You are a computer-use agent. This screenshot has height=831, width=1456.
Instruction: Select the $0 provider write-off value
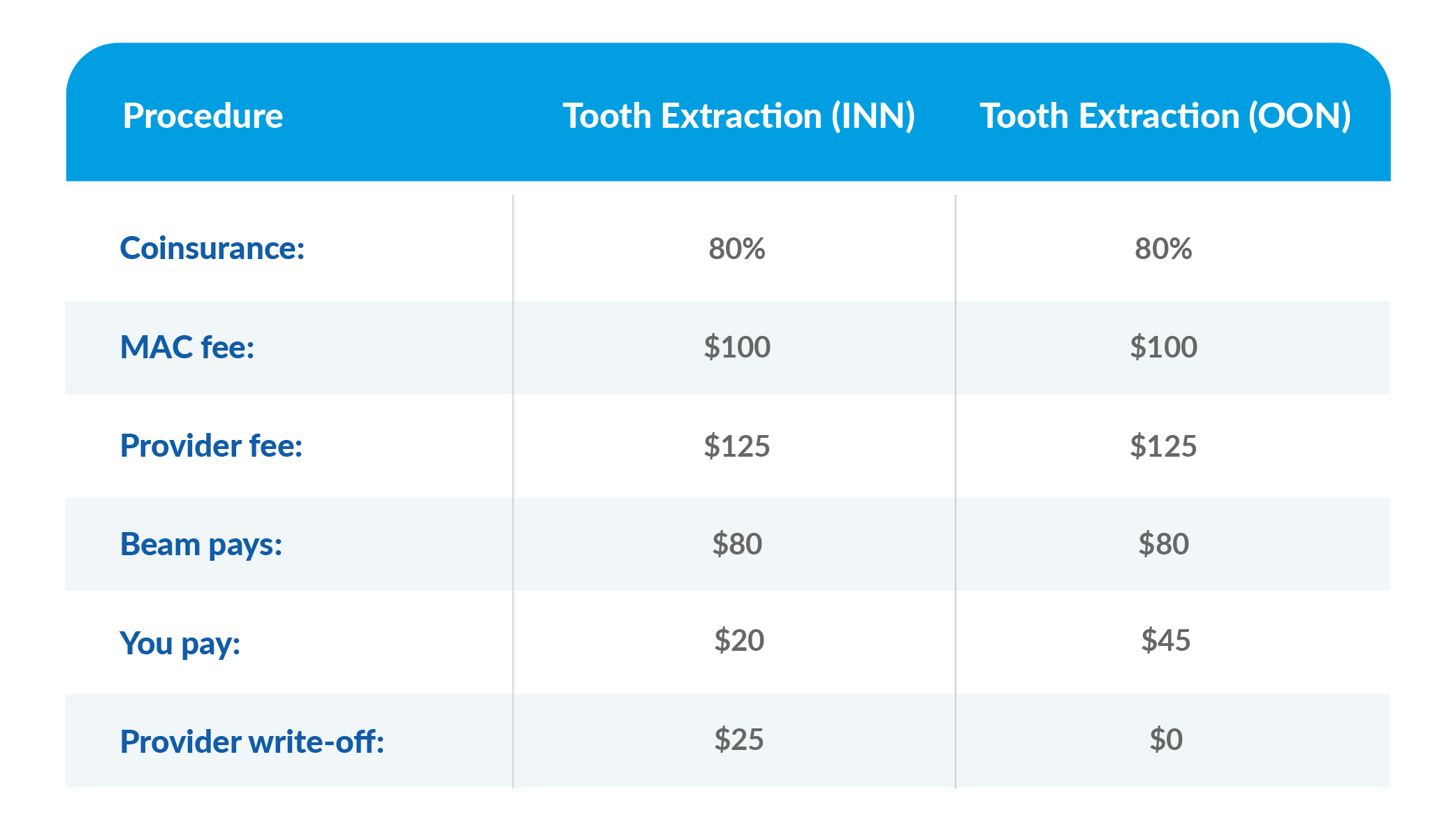(1165, 740)
